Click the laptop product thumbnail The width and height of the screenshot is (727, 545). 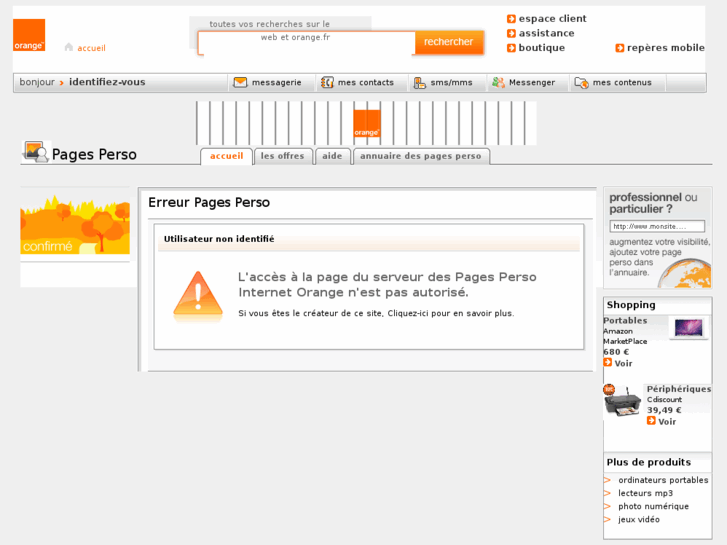[x=689, y=327]
